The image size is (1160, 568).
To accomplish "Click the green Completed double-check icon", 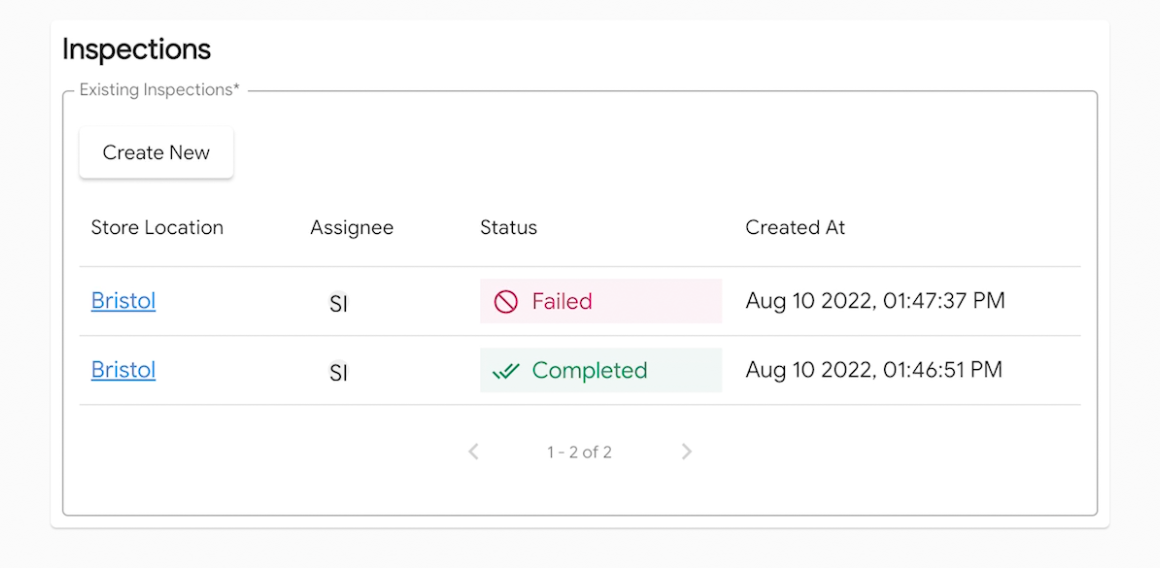I will [506, 371].
